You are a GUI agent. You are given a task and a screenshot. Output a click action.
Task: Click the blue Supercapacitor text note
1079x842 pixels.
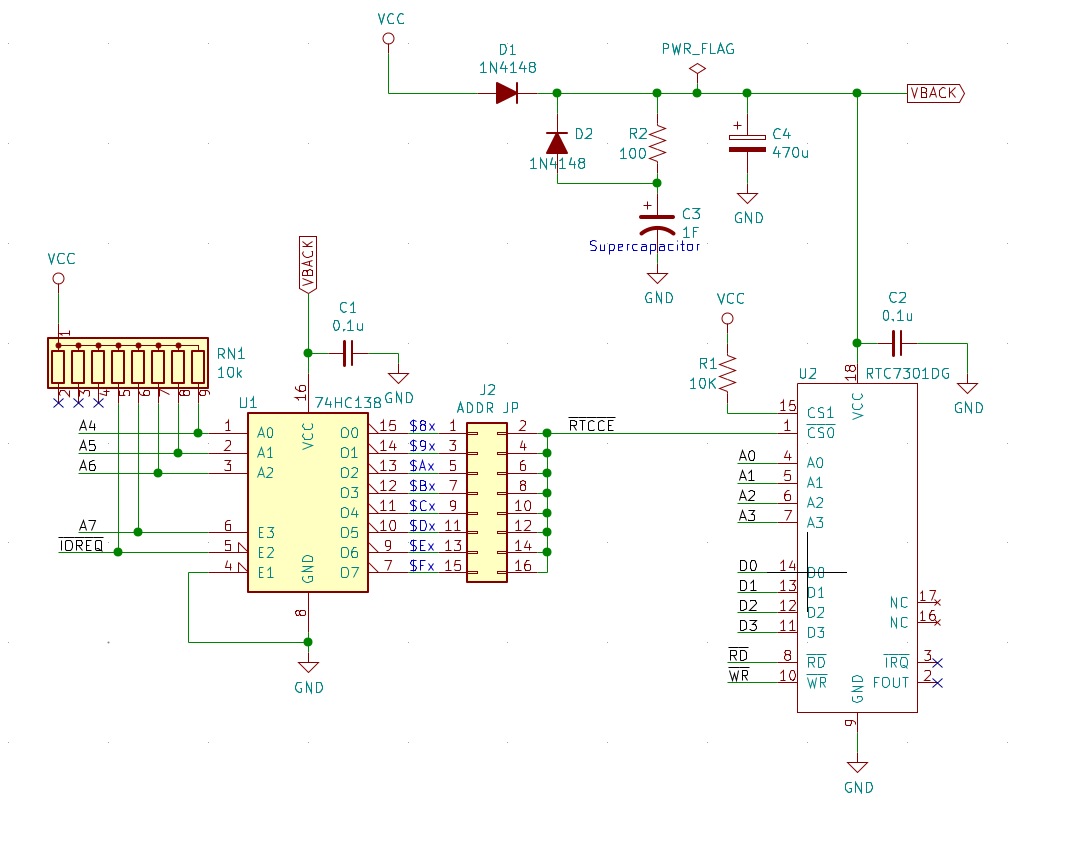coord(644,246)
